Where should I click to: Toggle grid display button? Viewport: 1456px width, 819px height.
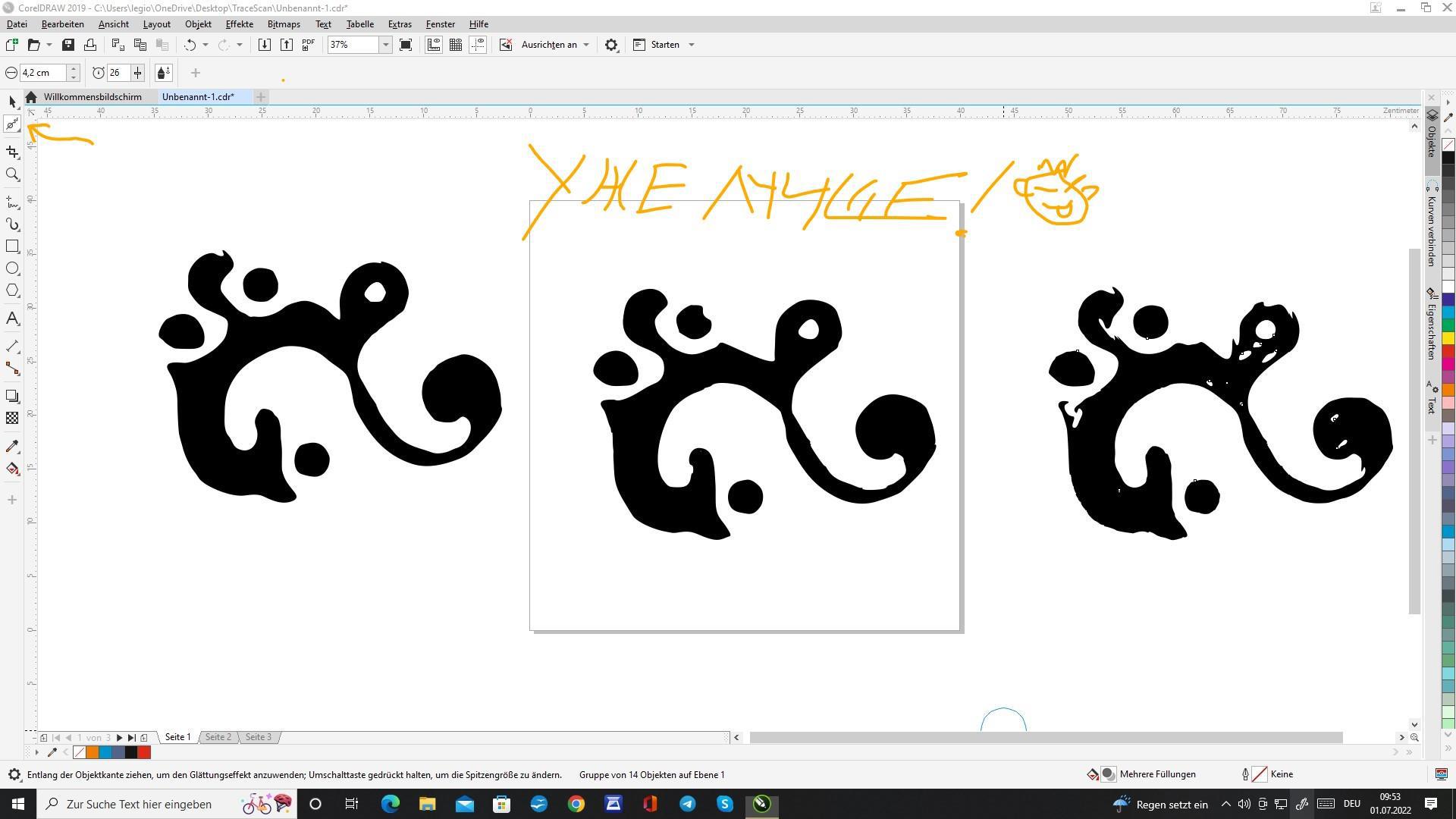[x=456, y=45]
